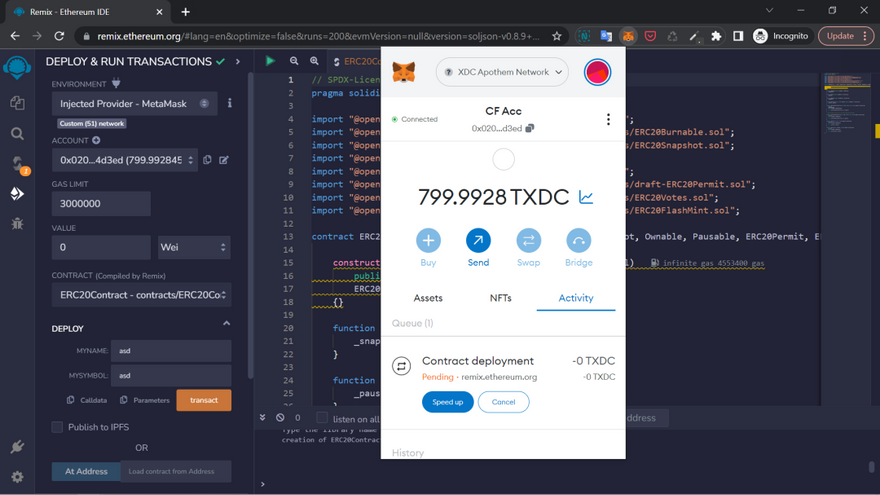This screenshot has width=880, height=495.
Task: Open the Remix debugger plugin in sidebar
Action: tap(17, 224)
